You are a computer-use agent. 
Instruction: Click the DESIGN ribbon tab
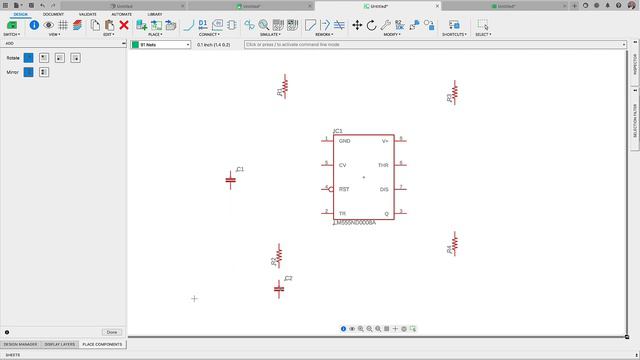click(x=20, y=14)
